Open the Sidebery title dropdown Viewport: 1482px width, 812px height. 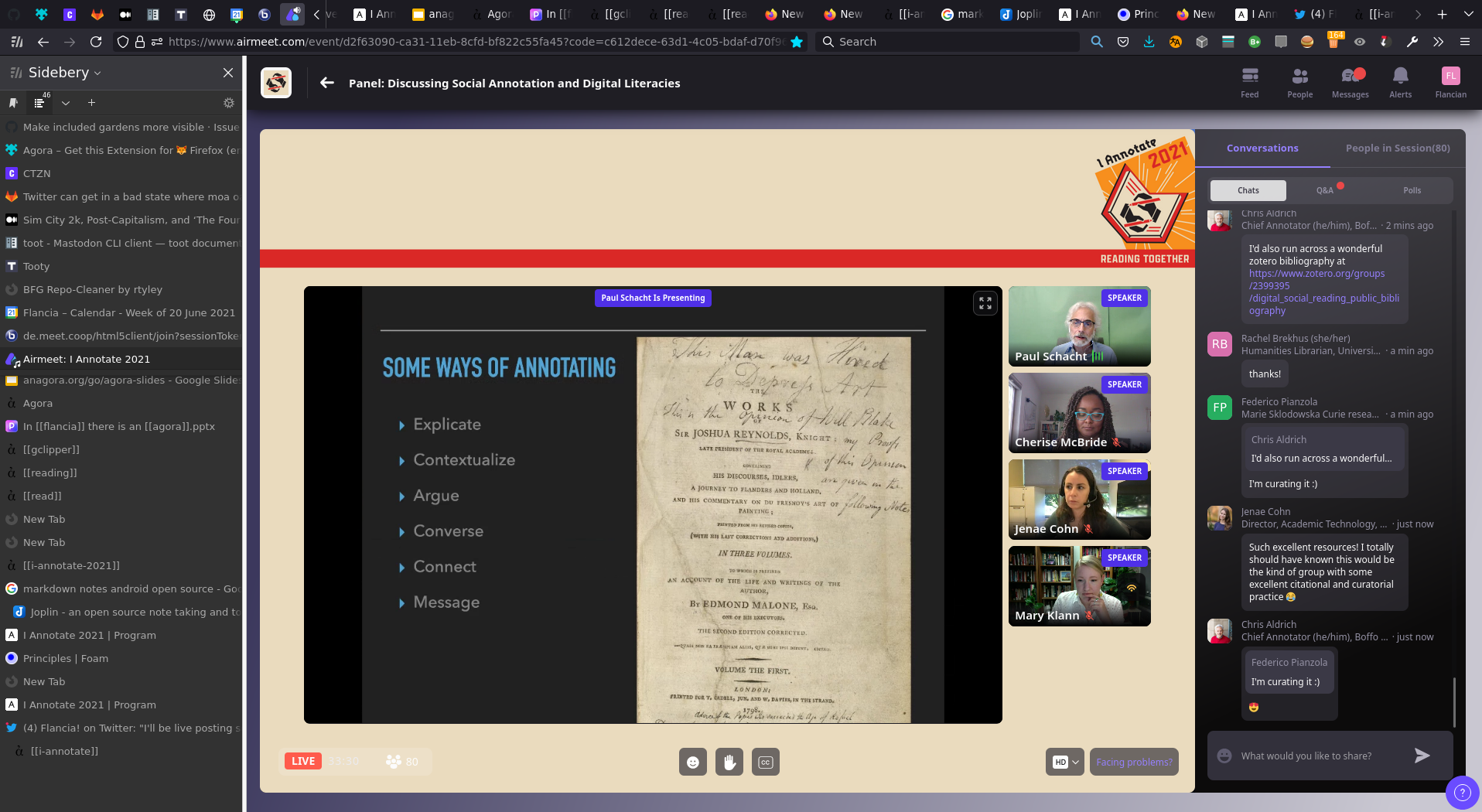[97, 73]
